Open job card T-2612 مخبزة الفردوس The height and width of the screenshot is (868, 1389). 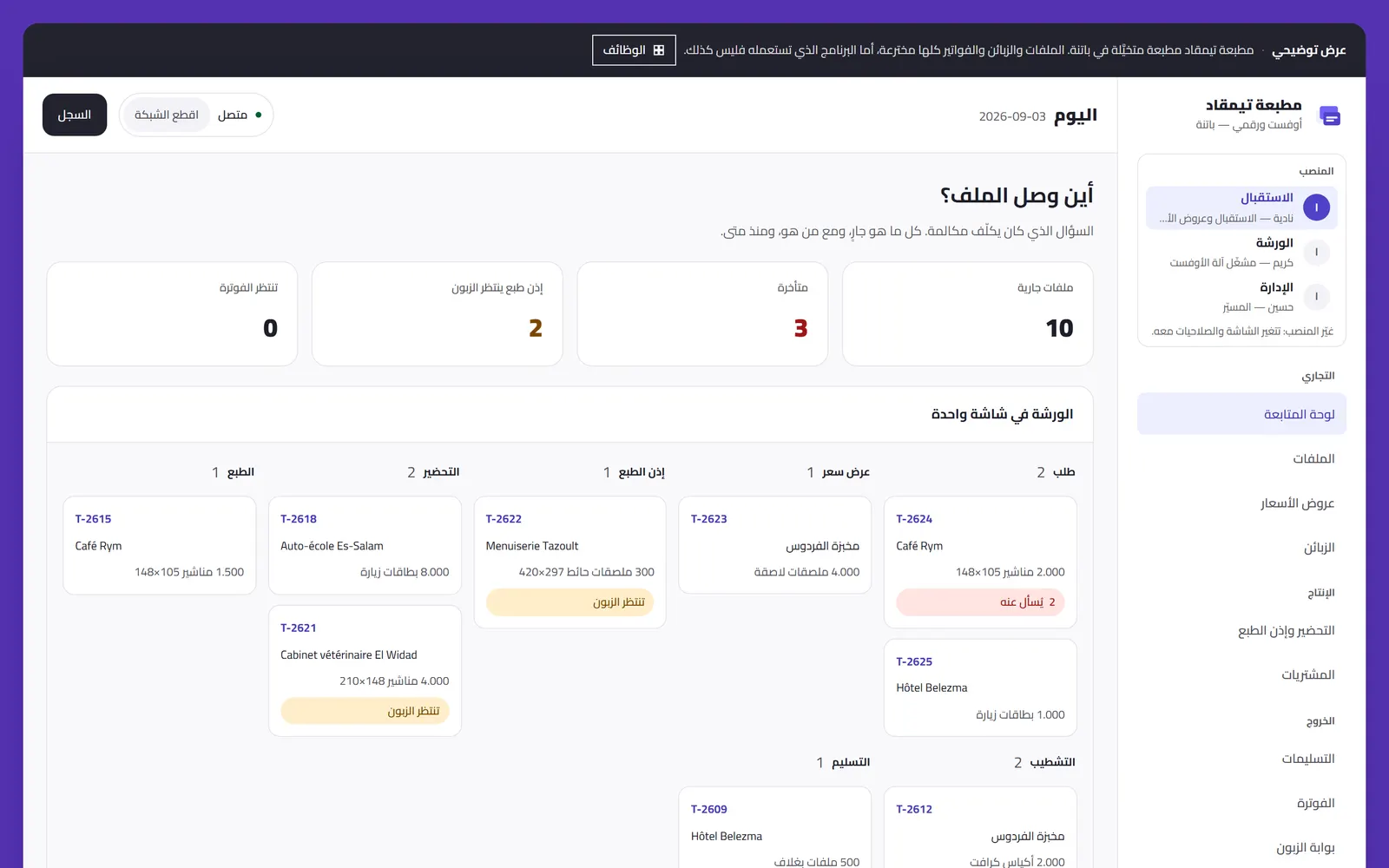(x=980, y=827)
